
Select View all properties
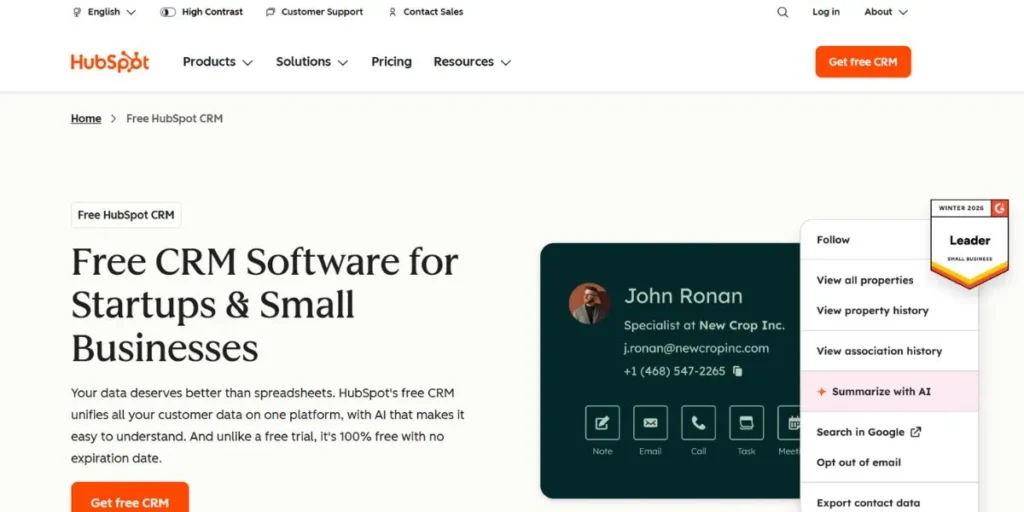(x=865, y=280)
